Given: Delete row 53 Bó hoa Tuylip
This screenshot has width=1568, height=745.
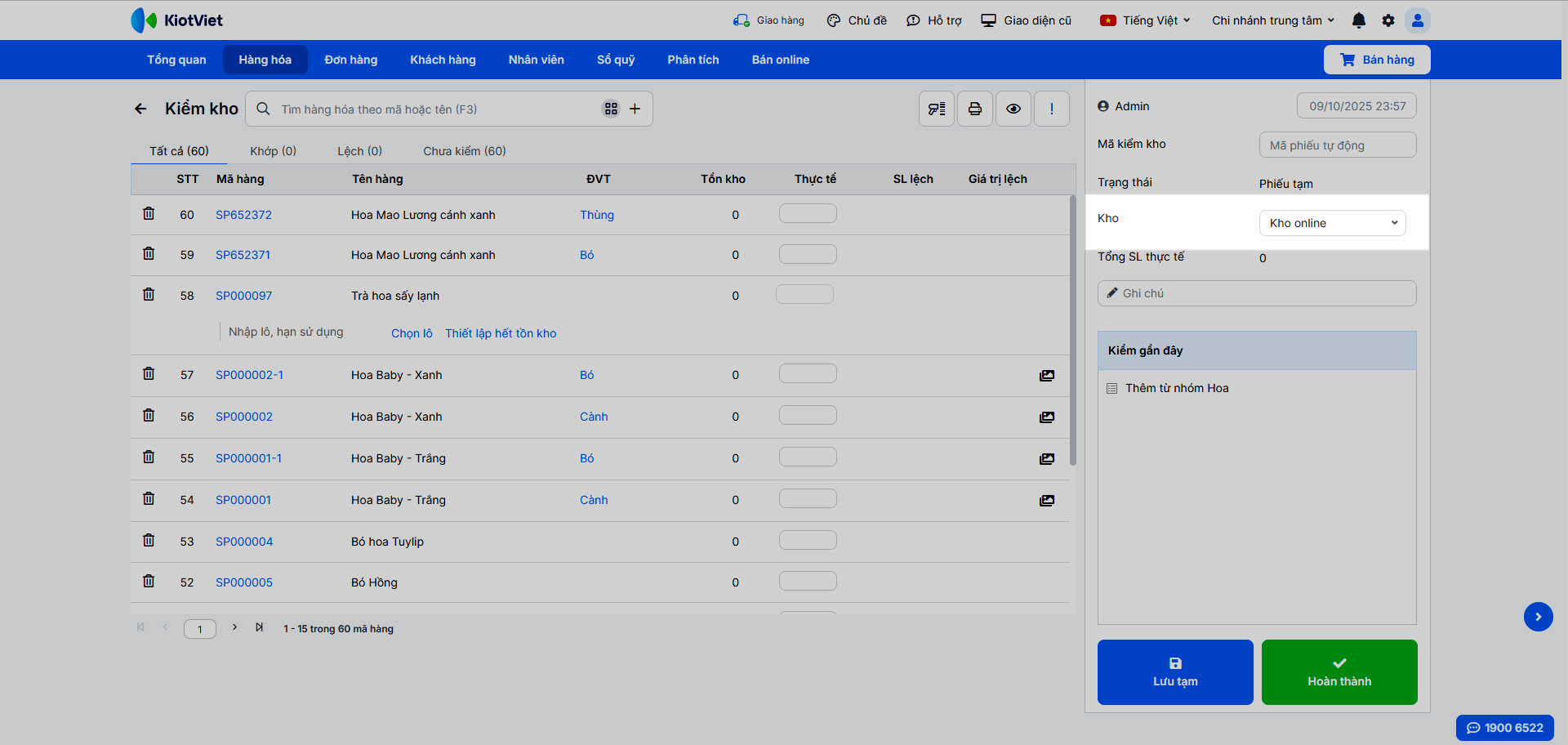Looking at the screenshot, I should click(x=149, y=540).
